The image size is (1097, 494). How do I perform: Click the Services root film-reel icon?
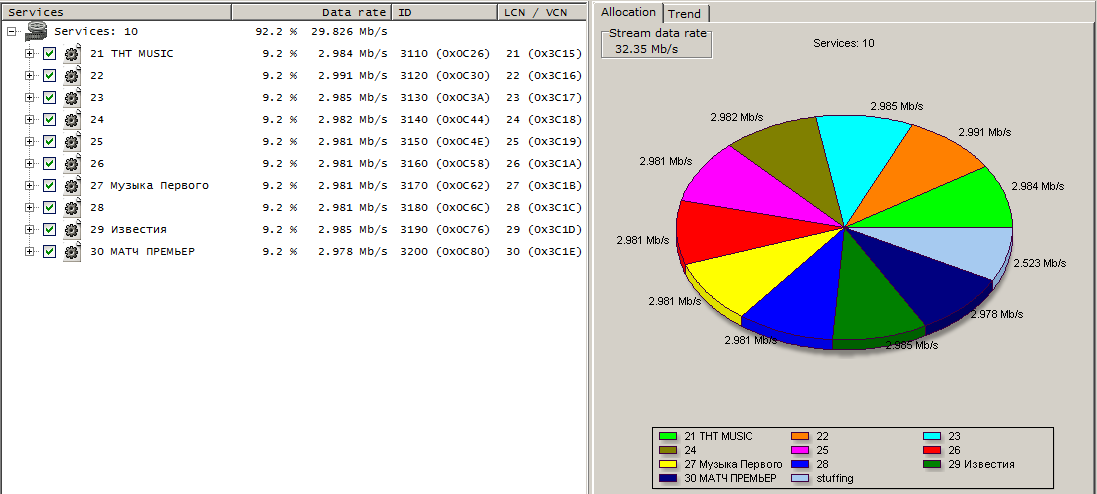click(36, 31)
